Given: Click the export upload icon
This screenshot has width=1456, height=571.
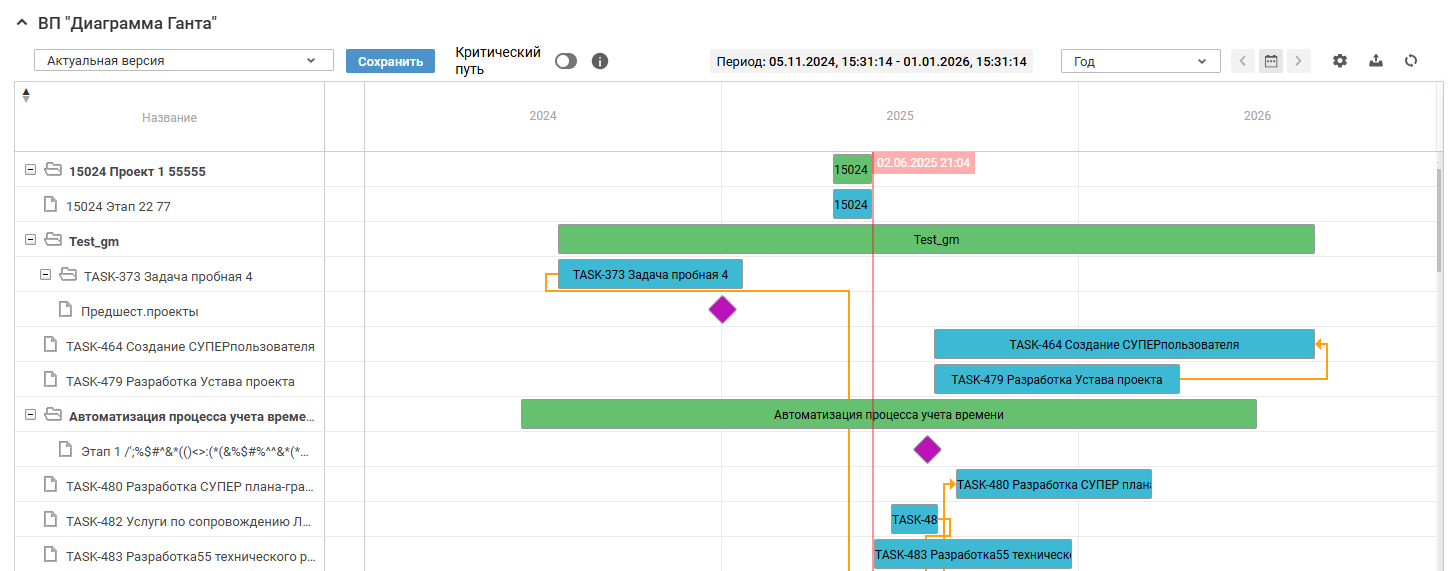Looking at the screenshot, I should pyautogui.click(x=1376, y=61).
